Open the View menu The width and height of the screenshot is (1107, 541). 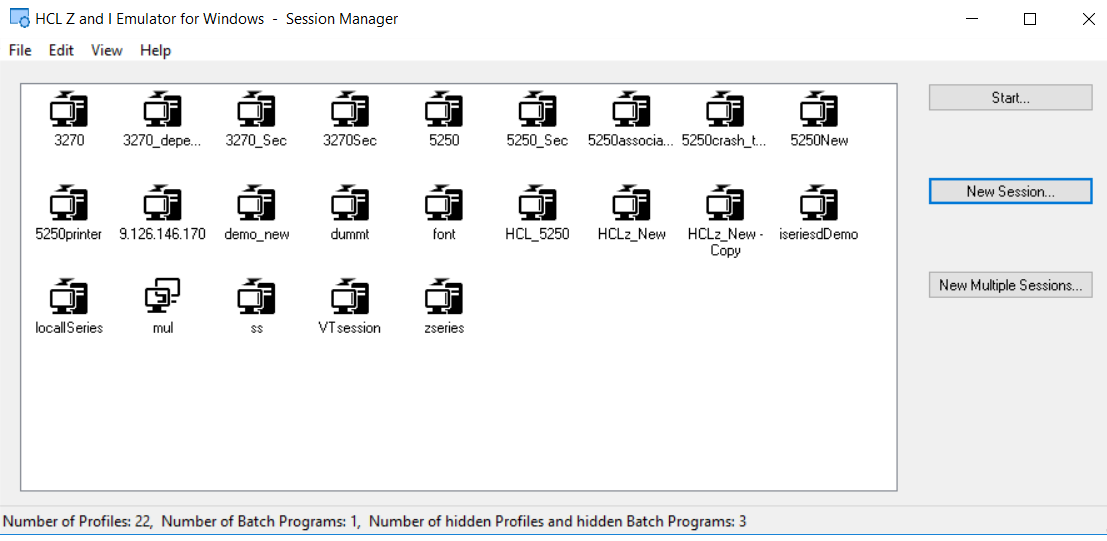click(x=107, y=50)
